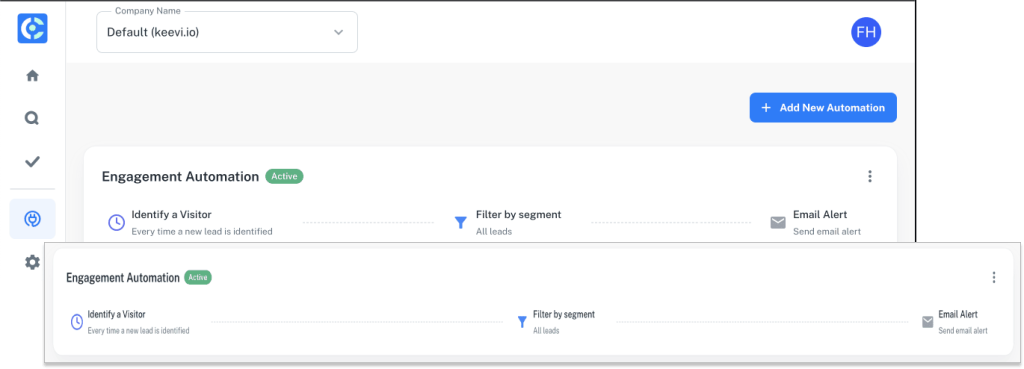The height and width of the screenshot is (369, 1024).
Task: Select the checkmark icon in sidebar
Action: pos(32,161)
